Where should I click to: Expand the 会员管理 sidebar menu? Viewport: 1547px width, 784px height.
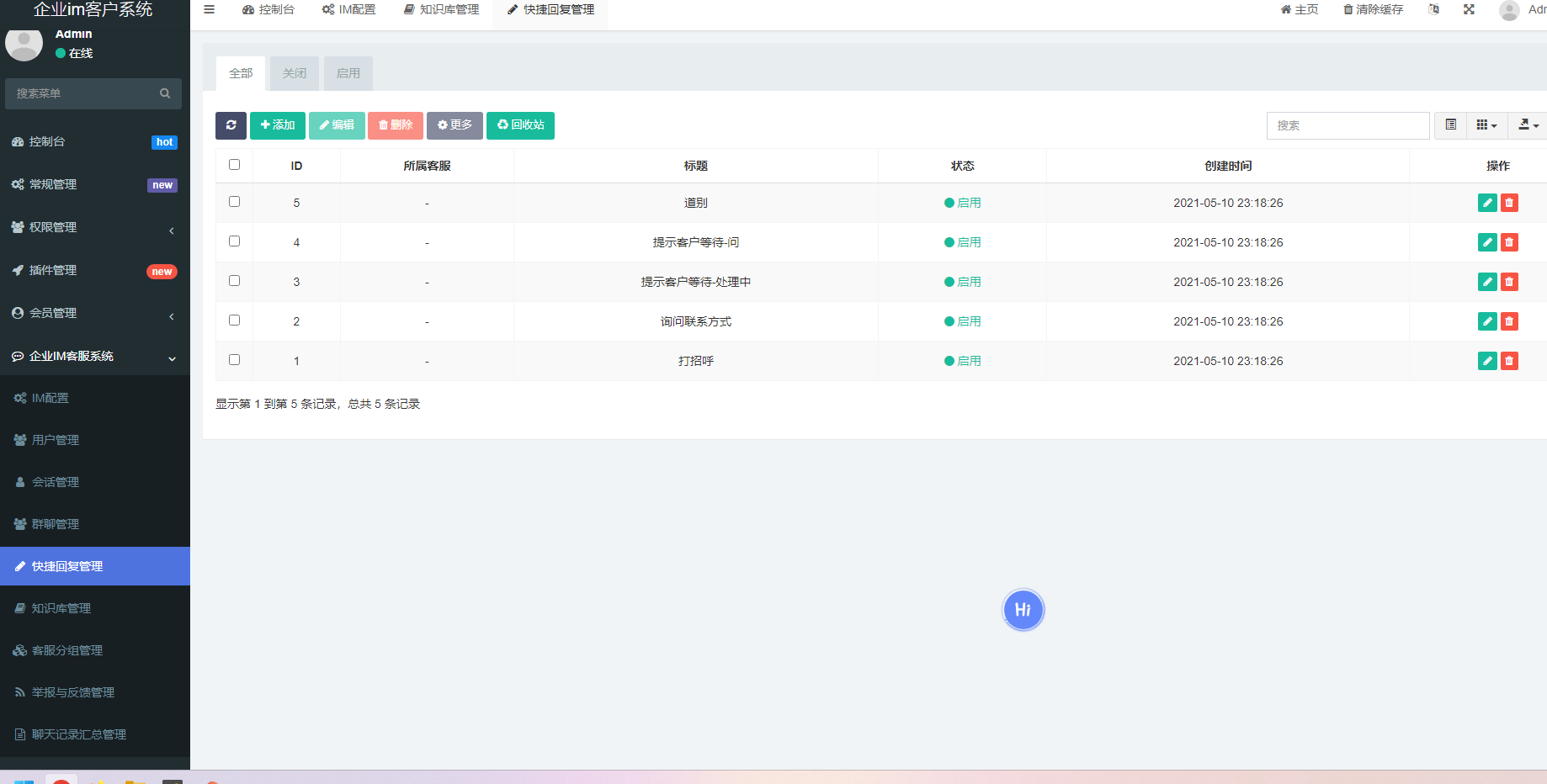[95, 314]
